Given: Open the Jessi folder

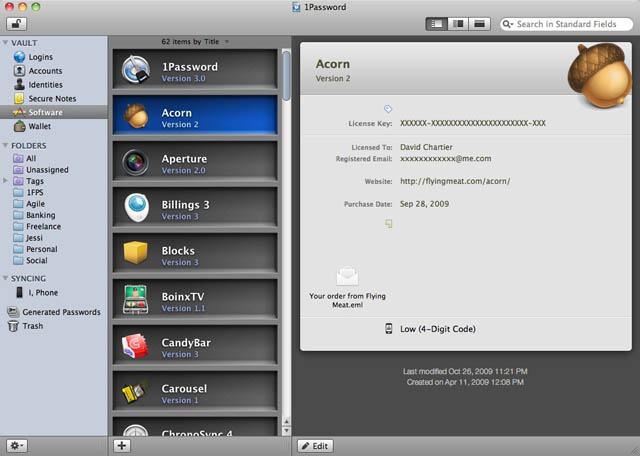Looking at the screenshot, I should (x=34, y=238).
